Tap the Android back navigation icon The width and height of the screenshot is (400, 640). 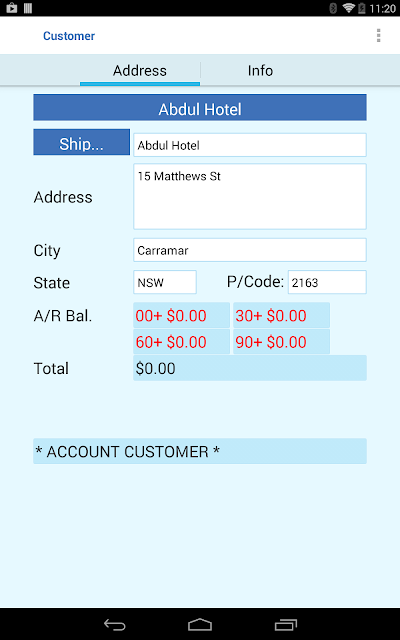pos(115,624)
